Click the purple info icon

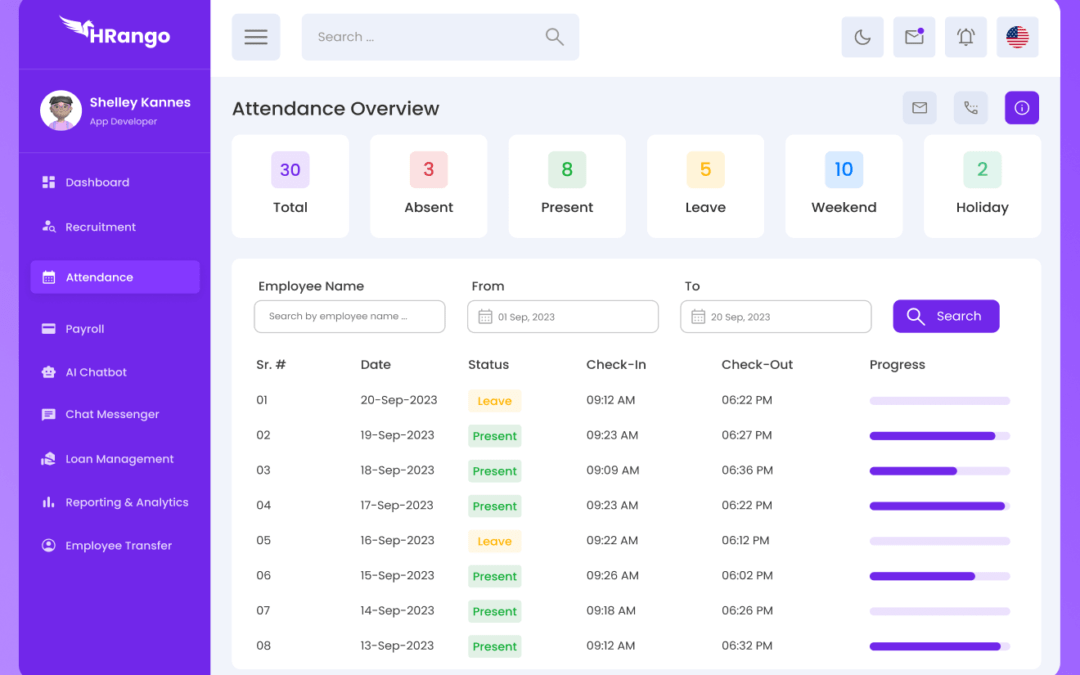click(x=1021, y=108)
